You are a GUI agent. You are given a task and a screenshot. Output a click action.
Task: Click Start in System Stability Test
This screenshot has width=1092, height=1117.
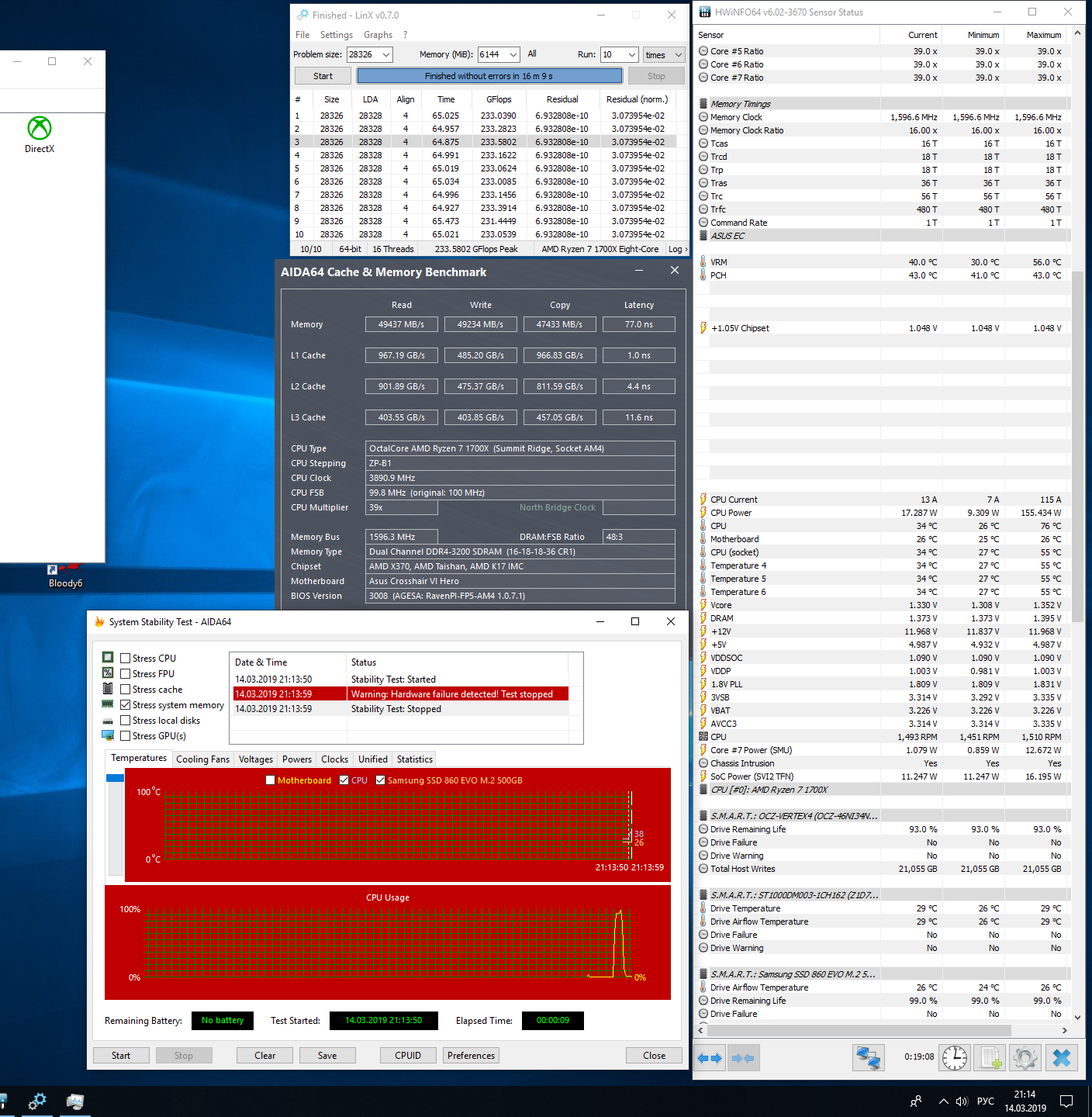pyautogui.click(x=121, y=1056)
